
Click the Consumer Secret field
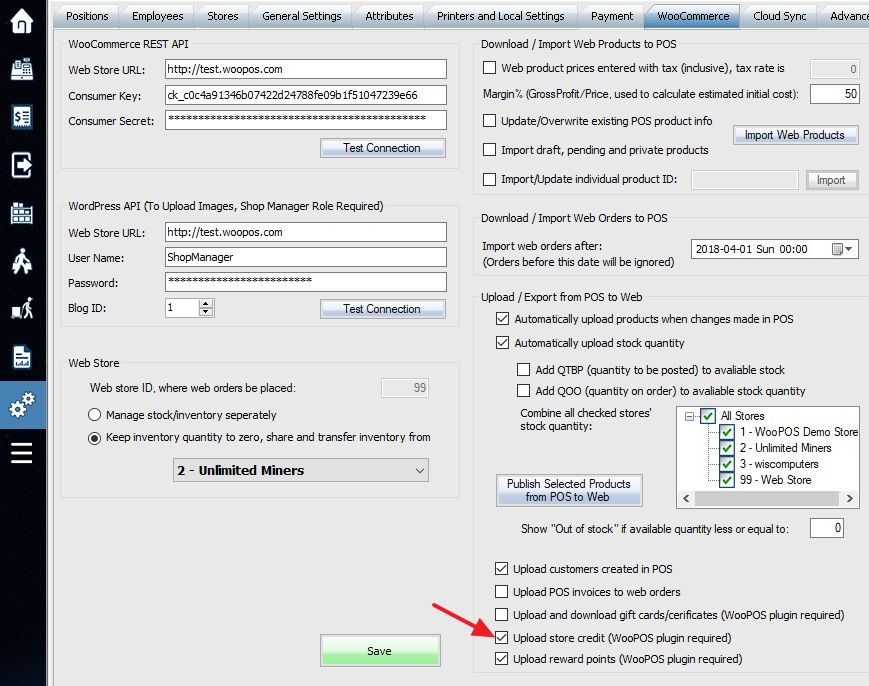tap(305, 120)
